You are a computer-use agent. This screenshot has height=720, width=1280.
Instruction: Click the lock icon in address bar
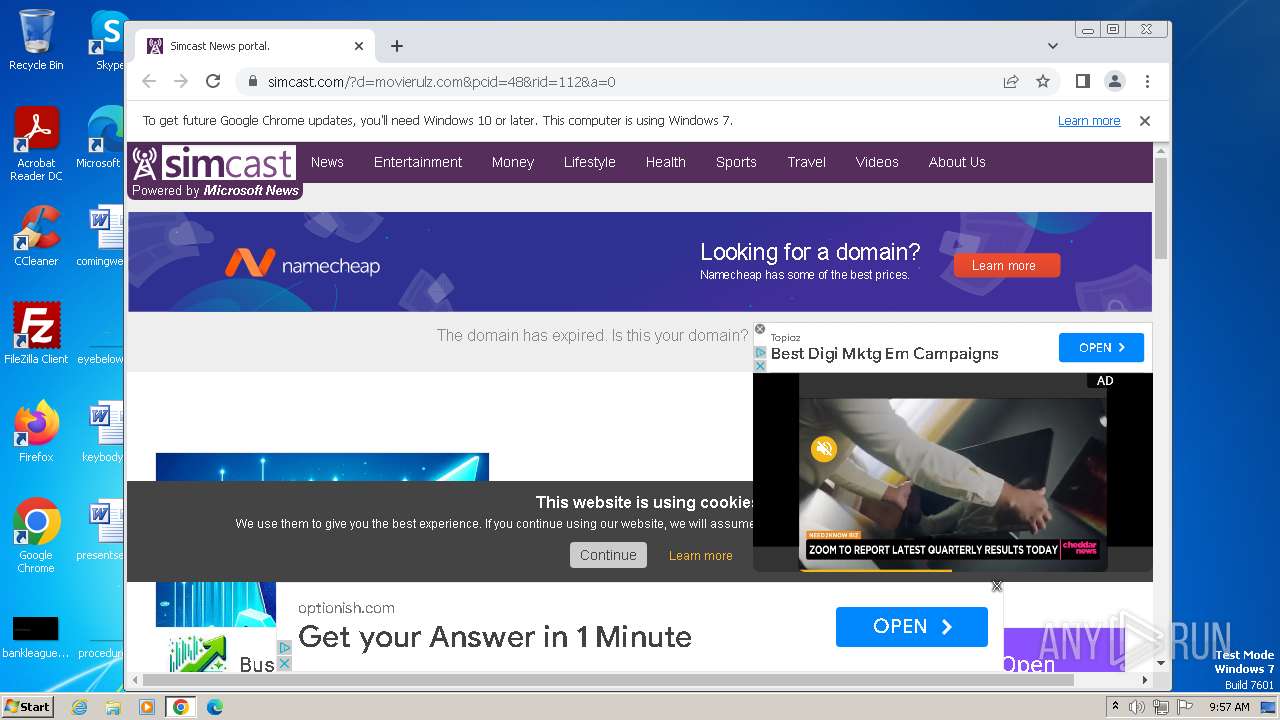point(253,82)
